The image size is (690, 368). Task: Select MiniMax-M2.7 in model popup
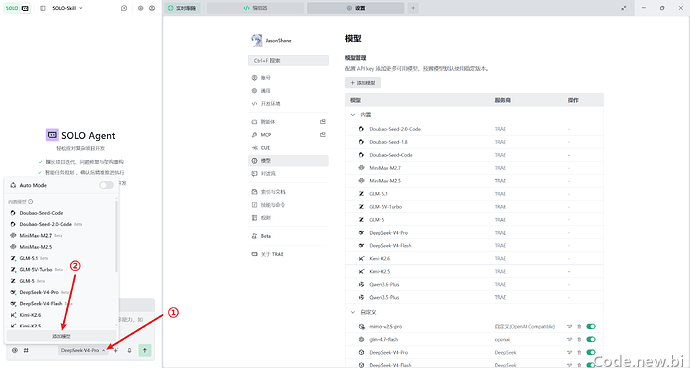coord(61,236)
